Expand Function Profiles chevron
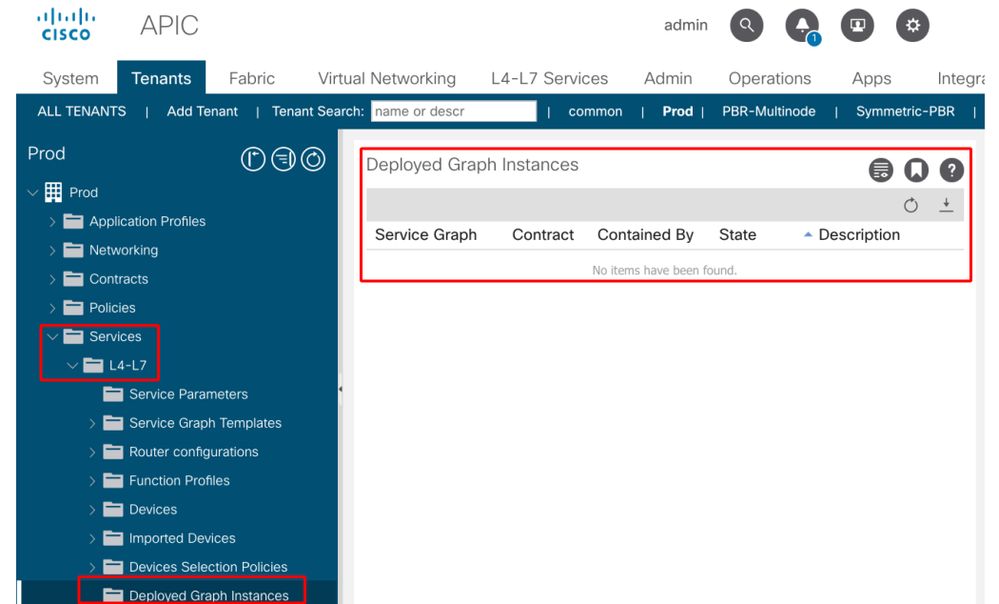 (x=92, y=480)
